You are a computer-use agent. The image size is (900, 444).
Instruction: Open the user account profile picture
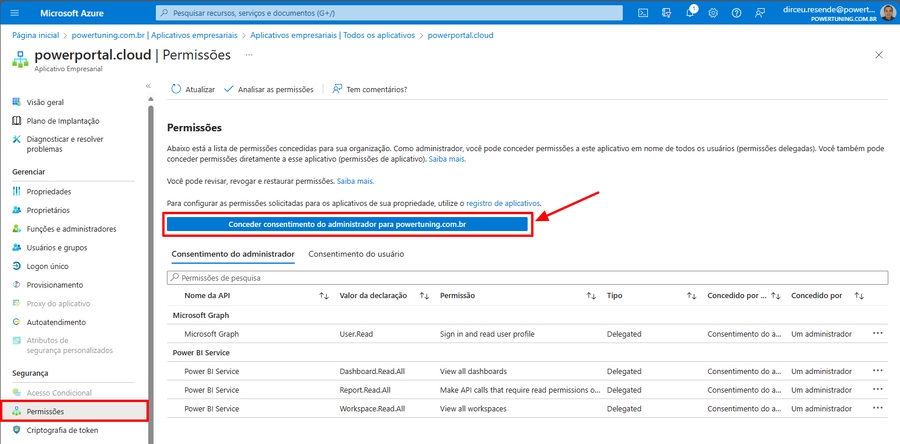[x=886, y=13]
